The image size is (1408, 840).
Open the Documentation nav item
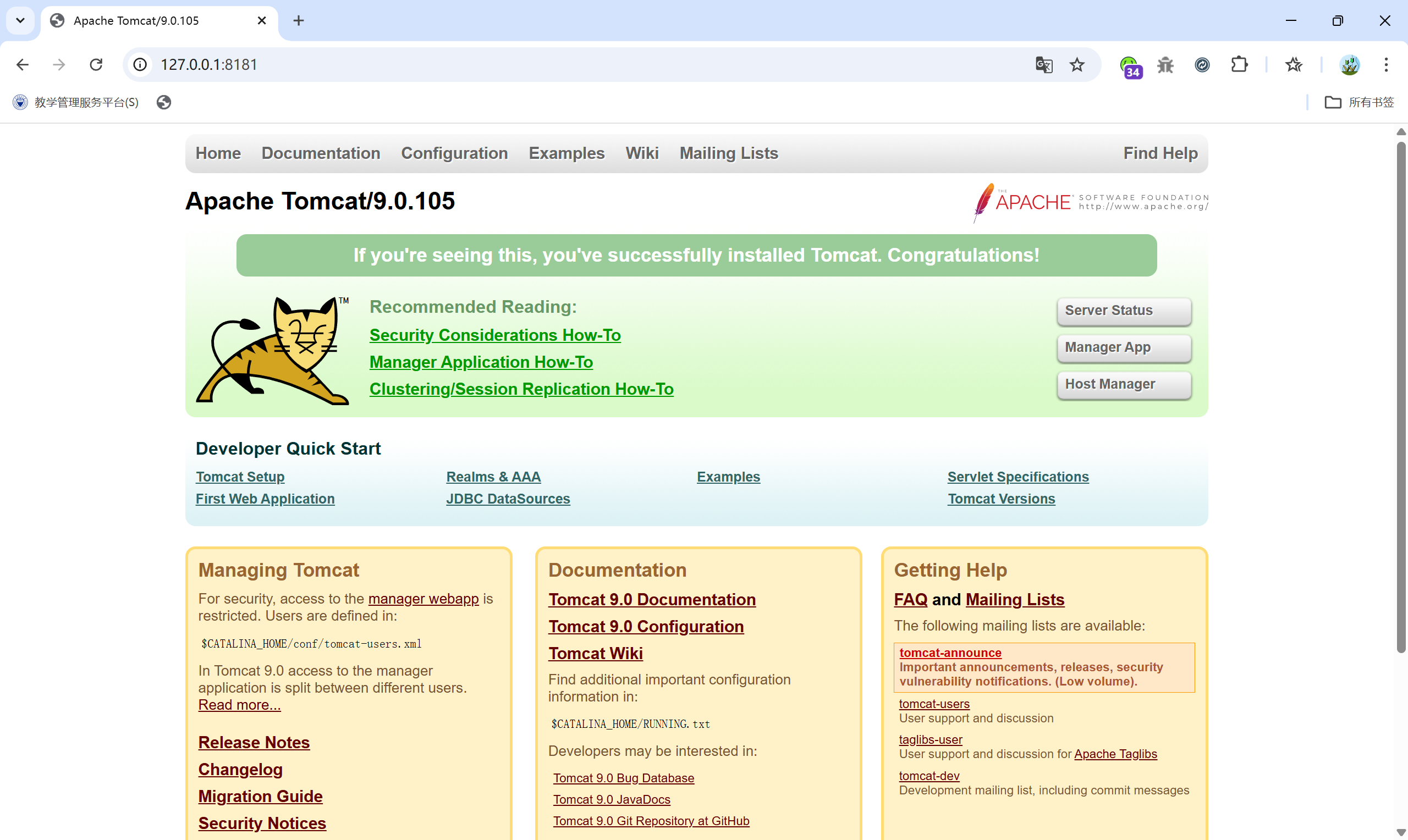pyautogui.click(x=321, y=153)
